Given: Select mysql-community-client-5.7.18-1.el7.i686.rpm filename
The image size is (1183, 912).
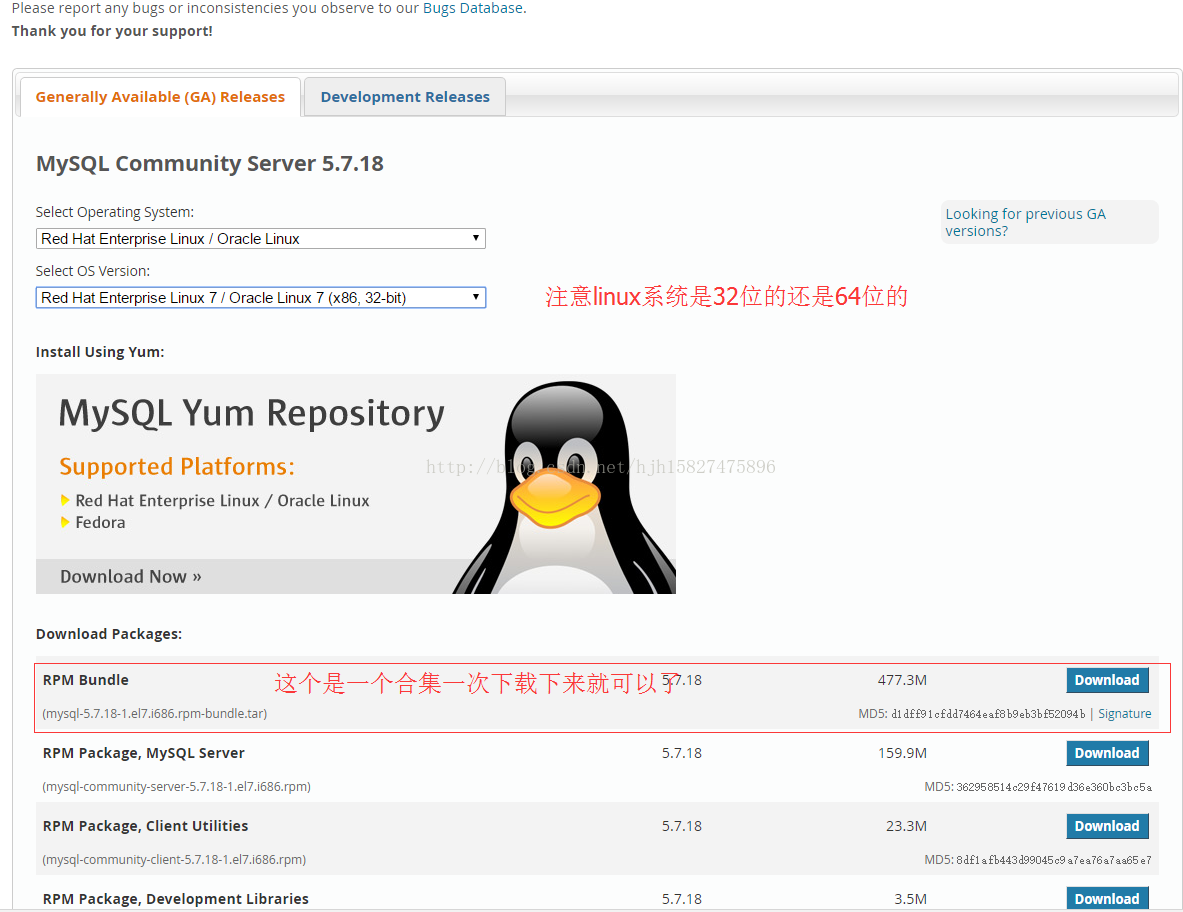Looking at the screenshot, I should pyautogui.click(x=174, y=860).
